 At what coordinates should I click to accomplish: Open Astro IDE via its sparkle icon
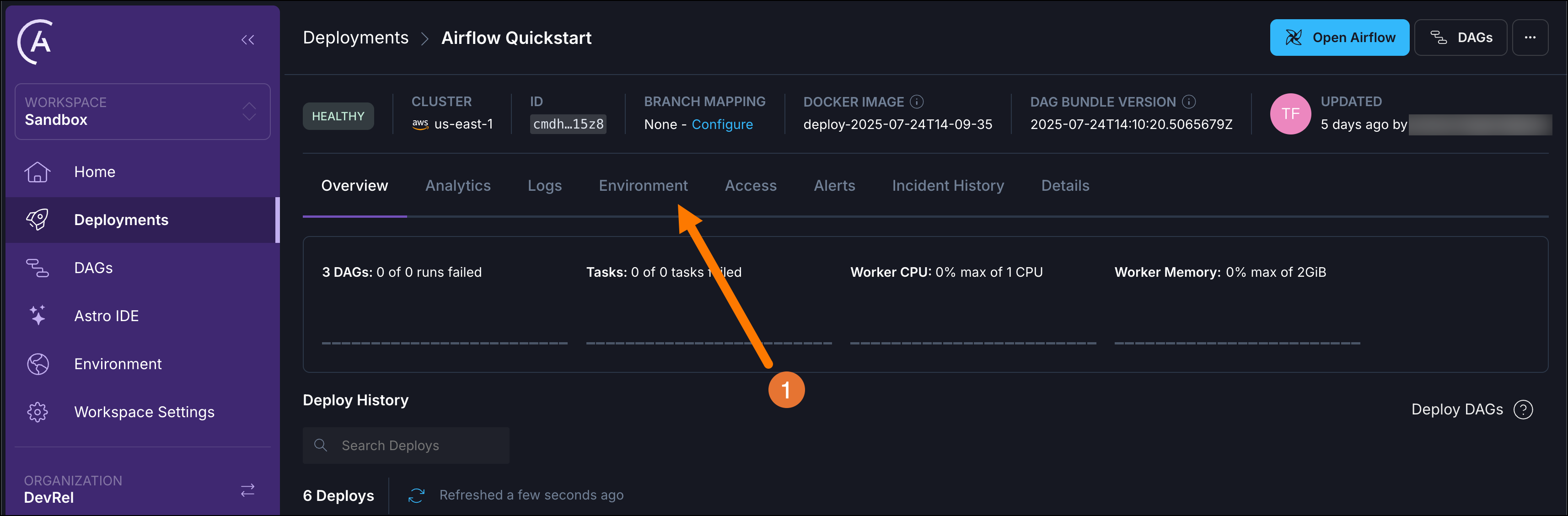pos(37,315)
